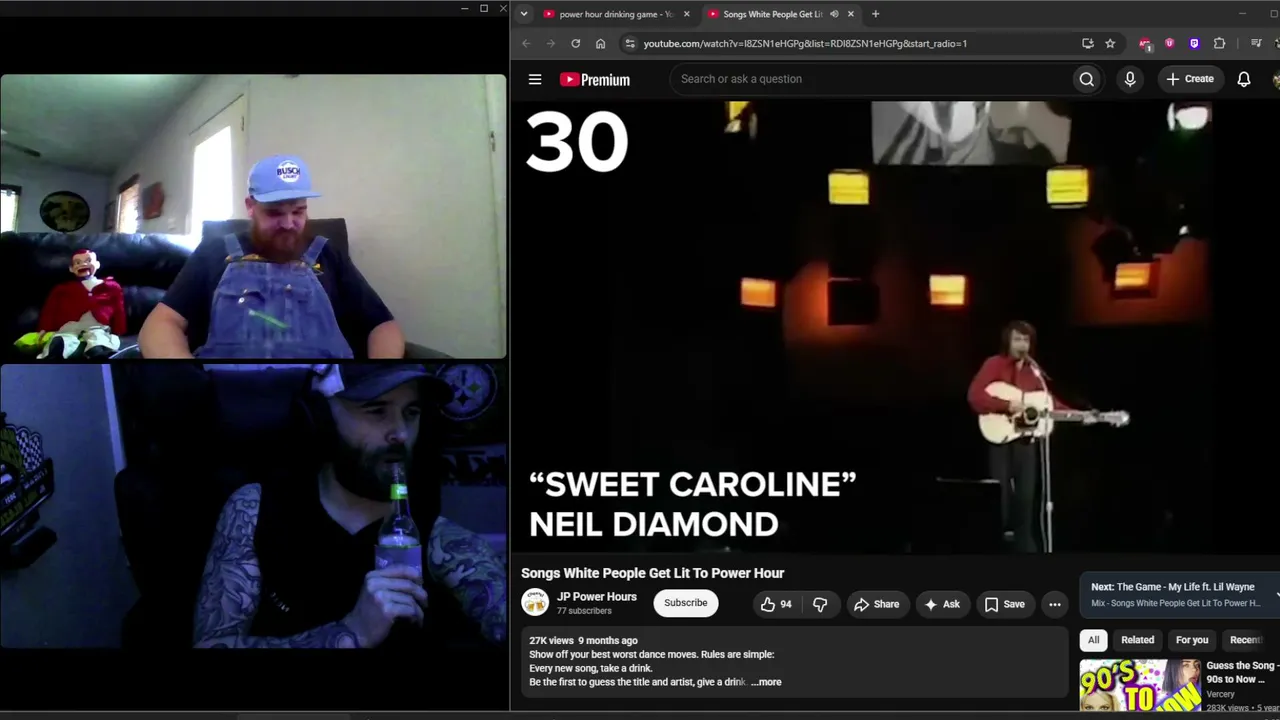View site information icon in address bar

click(629, 43)
